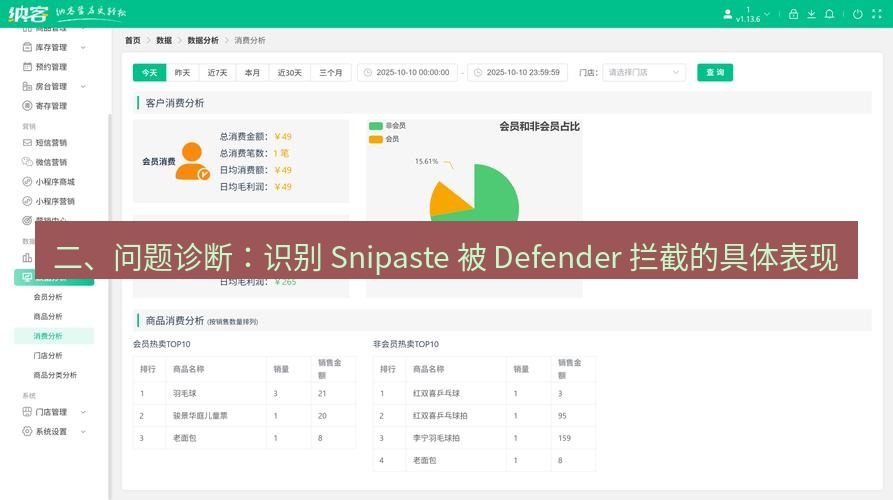This screenshot has width=893, height=500.
Task: Select the 三个月 date range tab
Action: 331,72
